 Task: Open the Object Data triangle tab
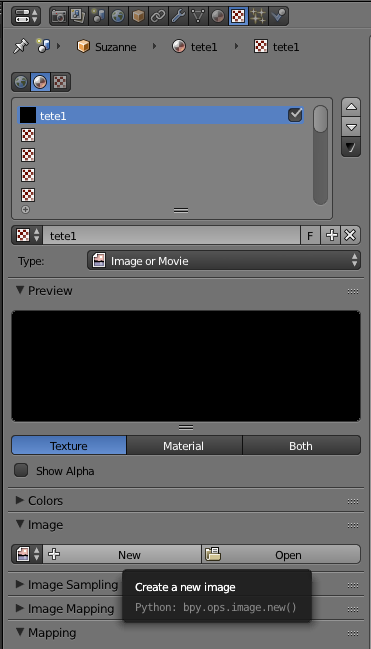coord(198,16)
